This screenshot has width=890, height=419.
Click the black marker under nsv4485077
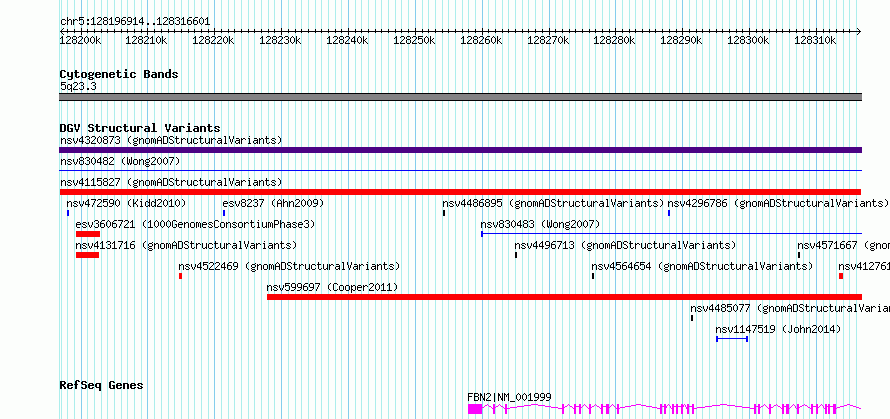(x=692, y=318)
